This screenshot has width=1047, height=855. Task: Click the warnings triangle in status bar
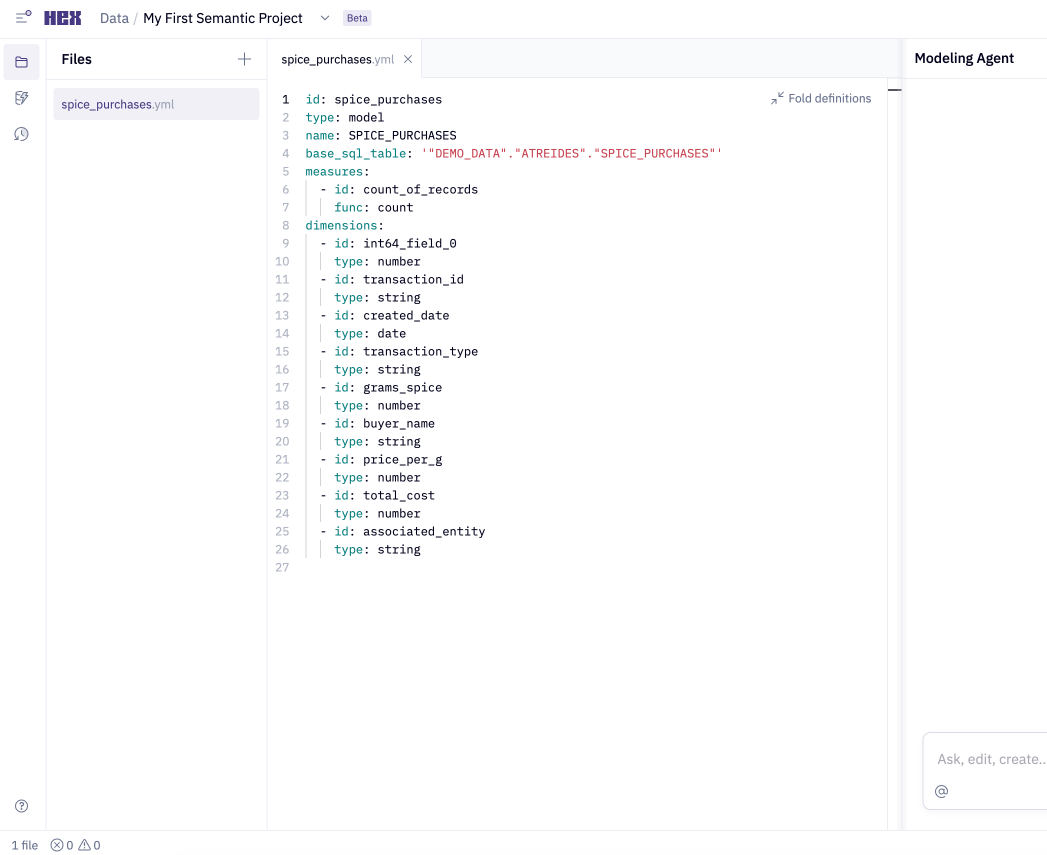(89, 845)
